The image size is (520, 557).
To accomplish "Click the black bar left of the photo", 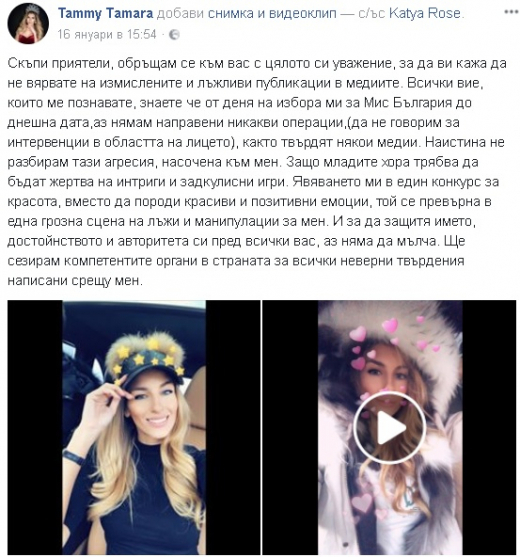I will coord(35,427).
